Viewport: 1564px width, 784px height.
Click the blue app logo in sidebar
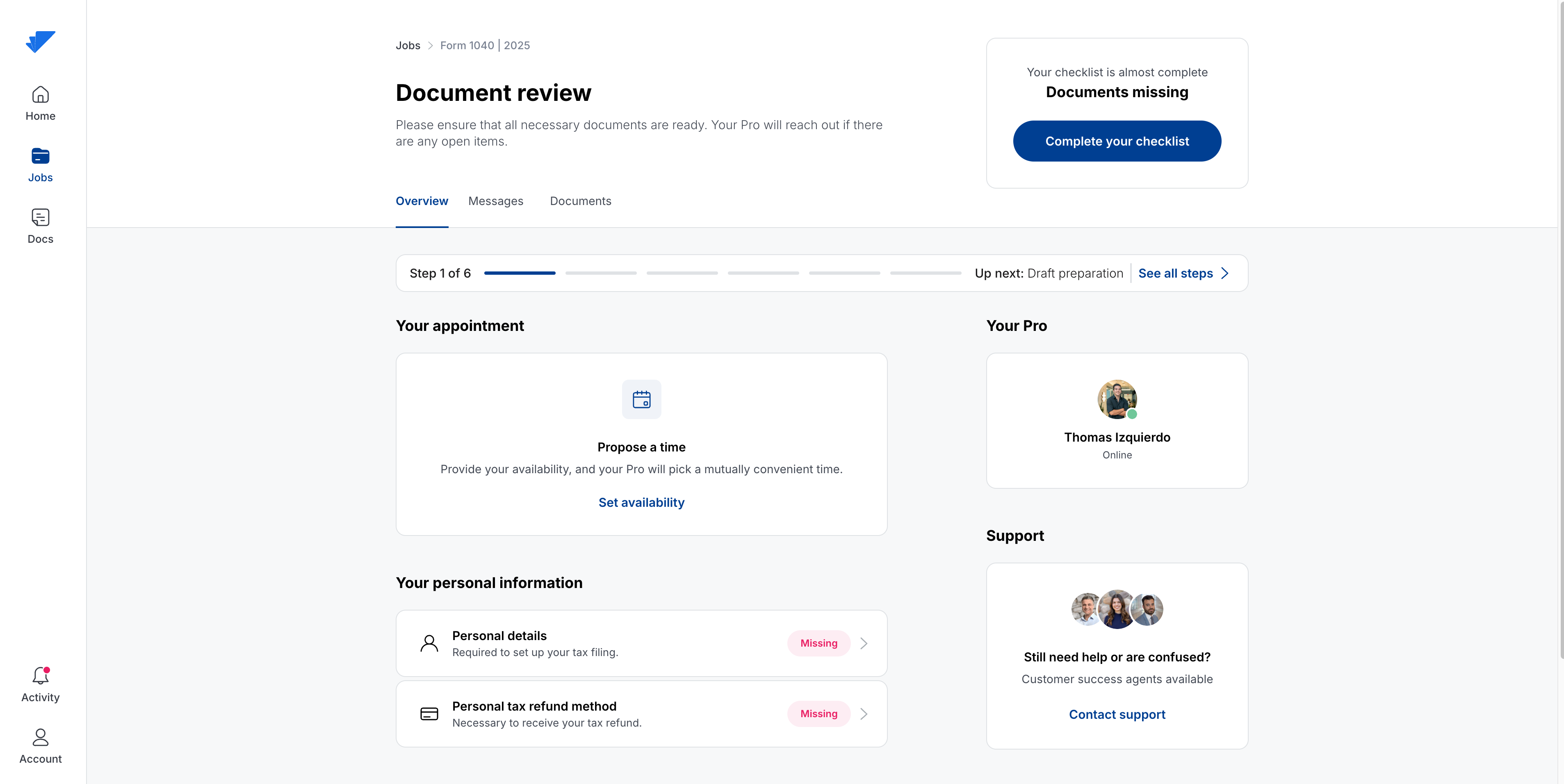click(40, 42)
